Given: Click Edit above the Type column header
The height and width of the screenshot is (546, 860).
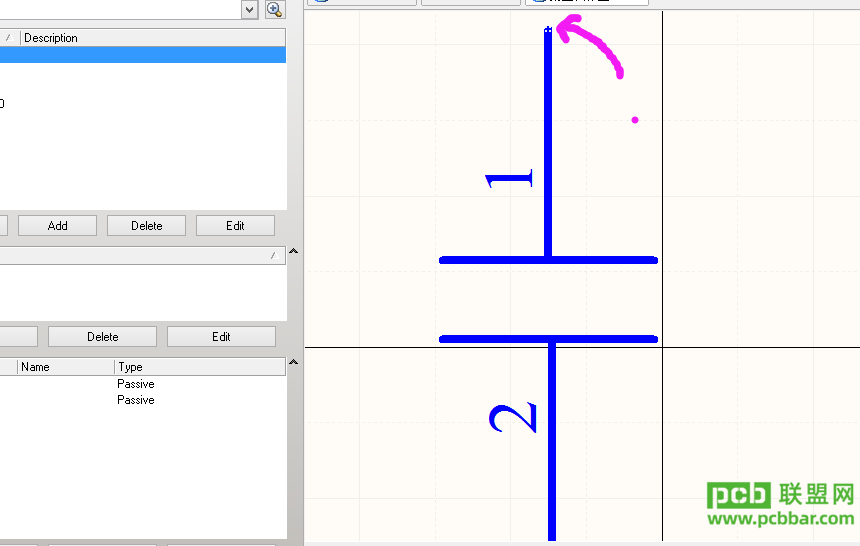Looking at the screenshot, I should click(221, 336).
